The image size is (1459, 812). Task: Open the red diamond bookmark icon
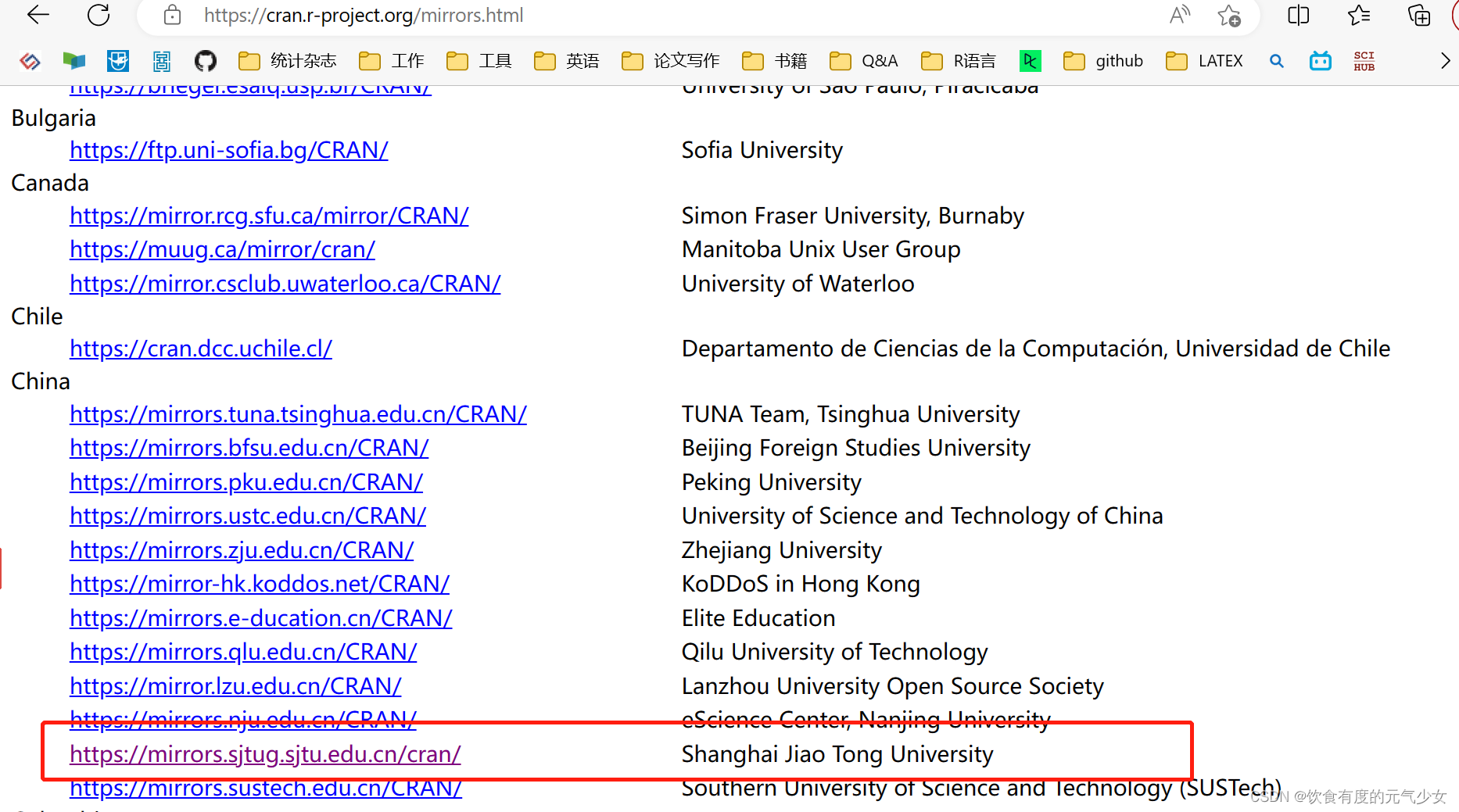point(30,61)
